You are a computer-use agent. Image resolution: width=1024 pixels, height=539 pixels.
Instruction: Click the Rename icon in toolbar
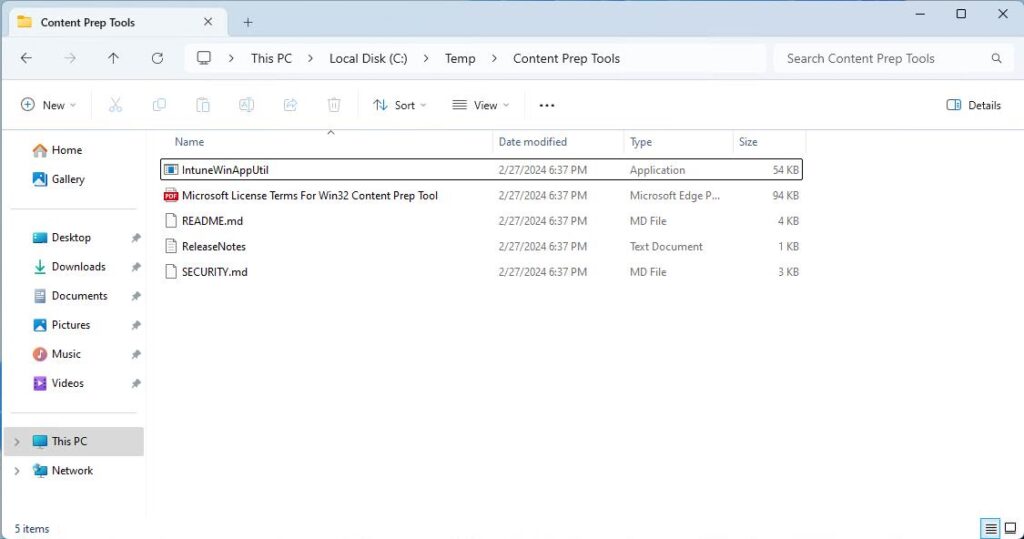[246, 105]
